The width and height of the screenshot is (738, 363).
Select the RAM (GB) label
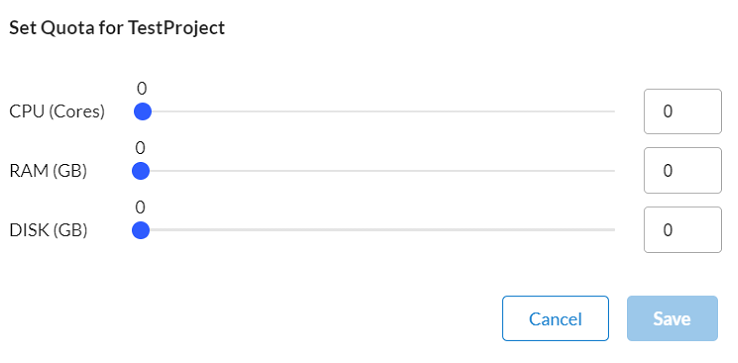pyautogui.click(x=48, y=171)
